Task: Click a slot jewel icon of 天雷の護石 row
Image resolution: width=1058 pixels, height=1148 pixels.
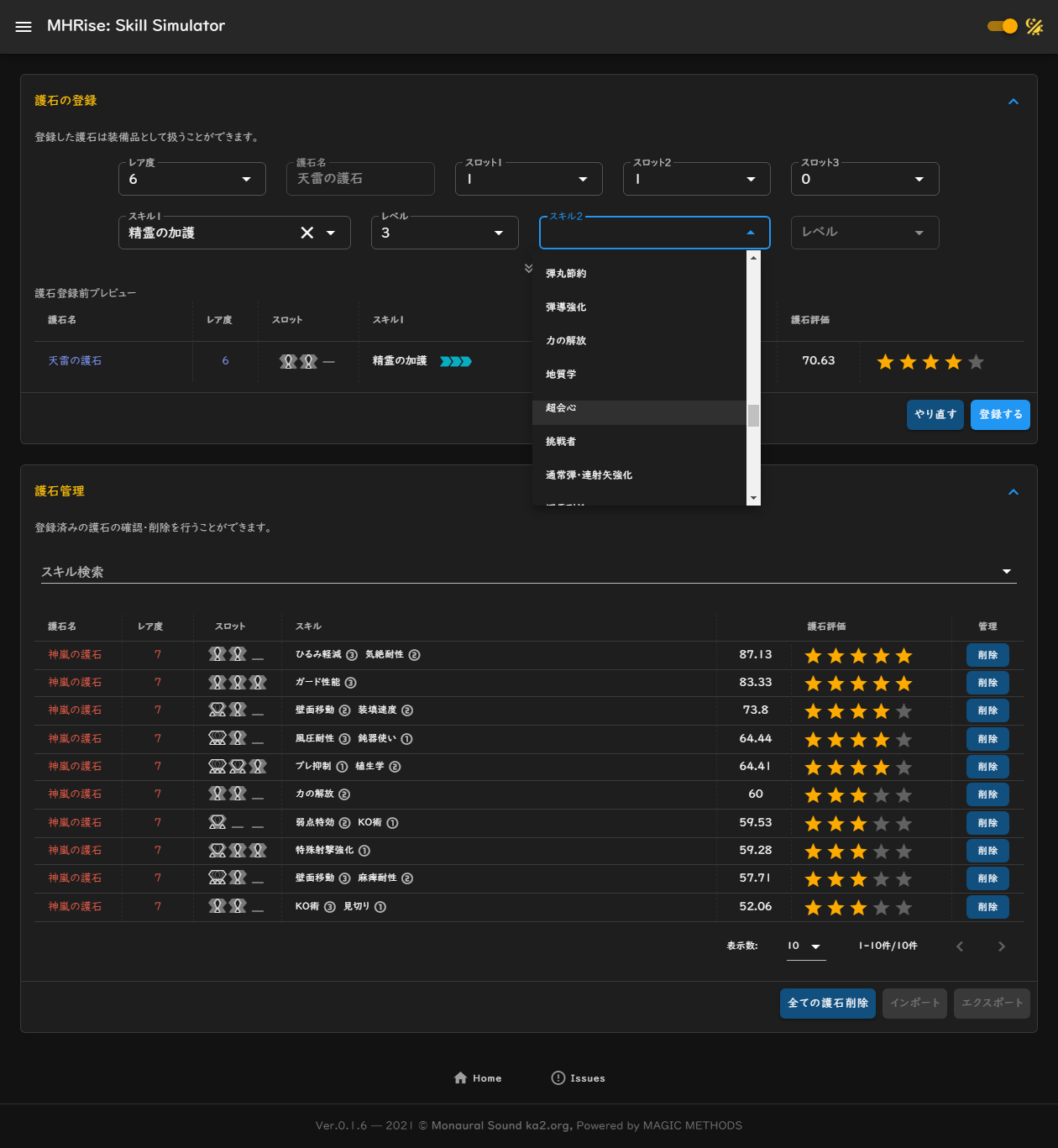Action: coord(288,361)
